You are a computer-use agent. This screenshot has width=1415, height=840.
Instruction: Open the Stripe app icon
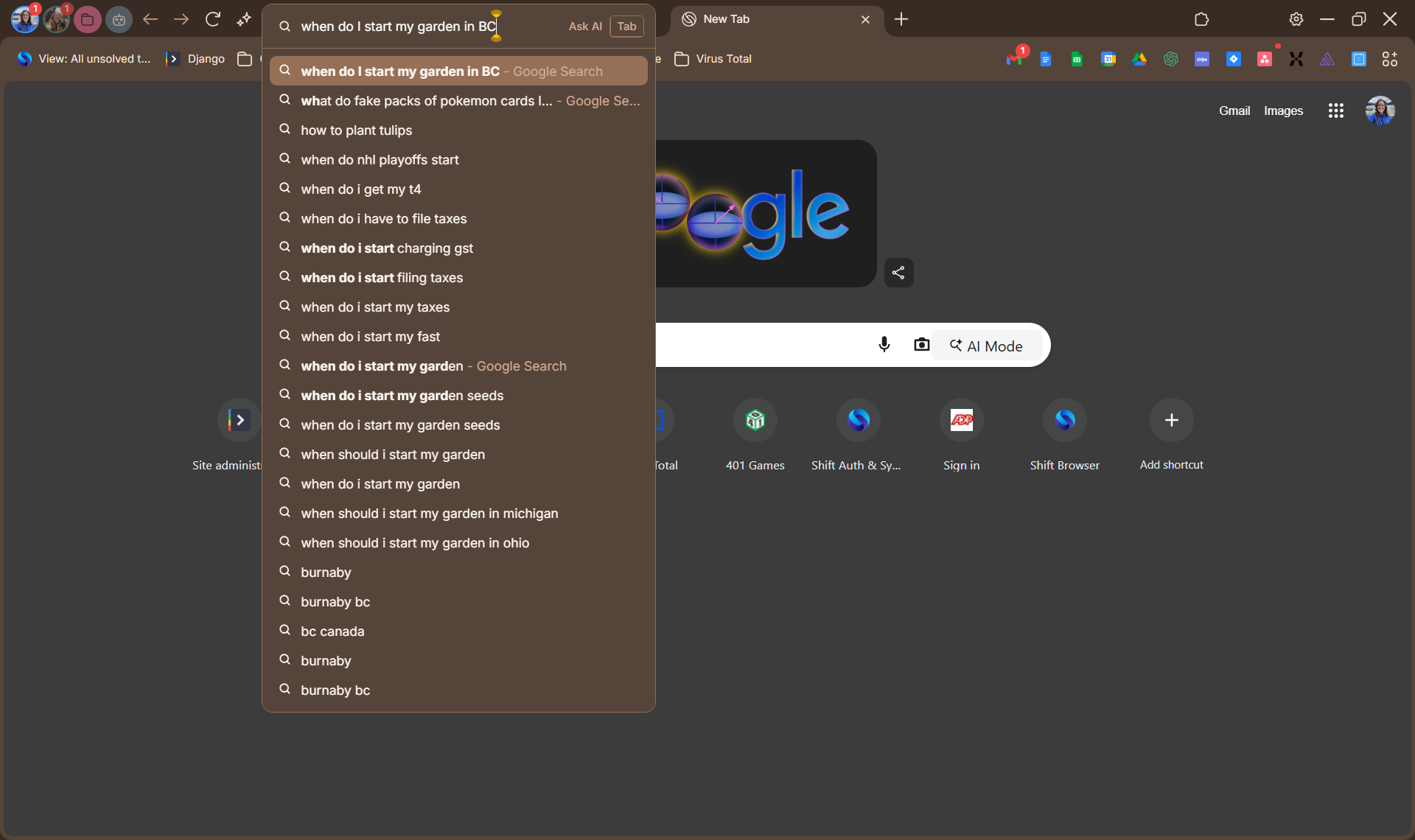click(x=1202, y=59)
